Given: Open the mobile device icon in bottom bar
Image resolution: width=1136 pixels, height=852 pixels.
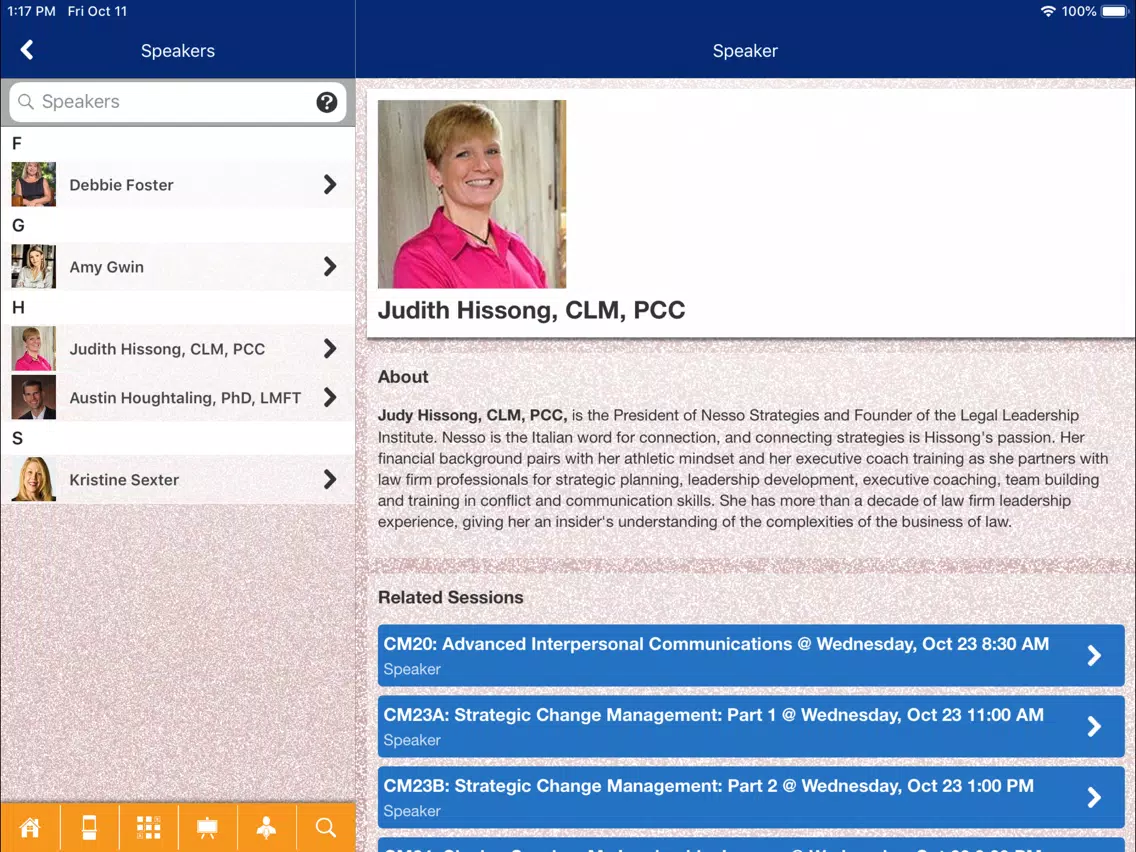Looking at the screenshot, I should [89, 827].
